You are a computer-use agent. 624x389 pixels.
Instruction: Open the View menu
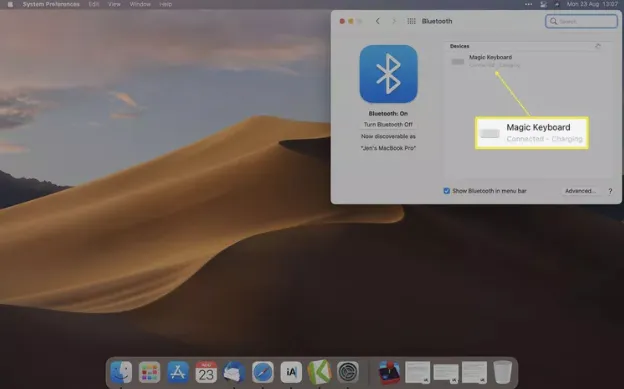pyautogui.click(x=114, y=4)
